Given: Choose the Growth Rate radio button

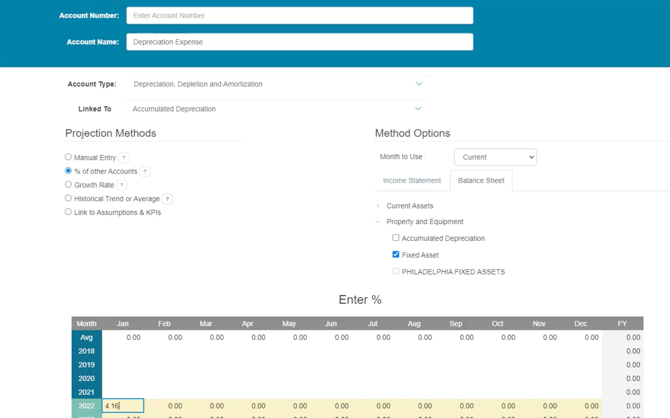Looking at the screenshot, I should tap(68, 184).
